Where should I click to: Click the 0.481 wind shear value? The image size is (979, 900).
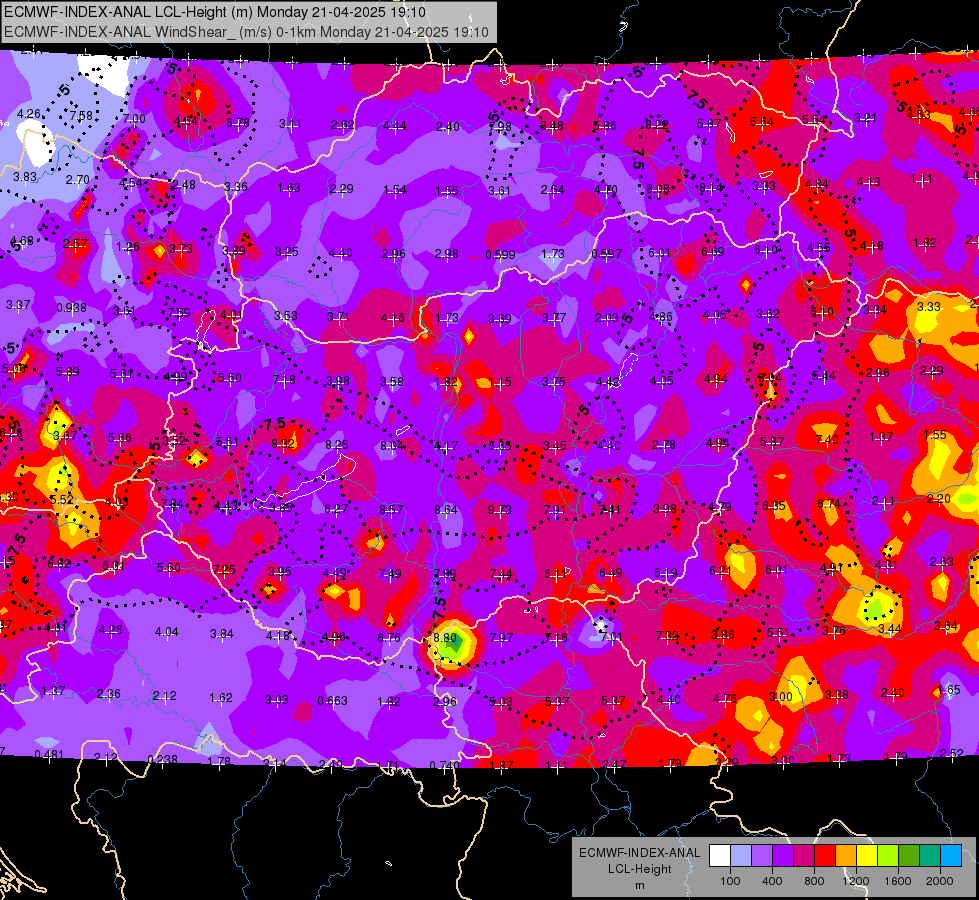(49, 754)
